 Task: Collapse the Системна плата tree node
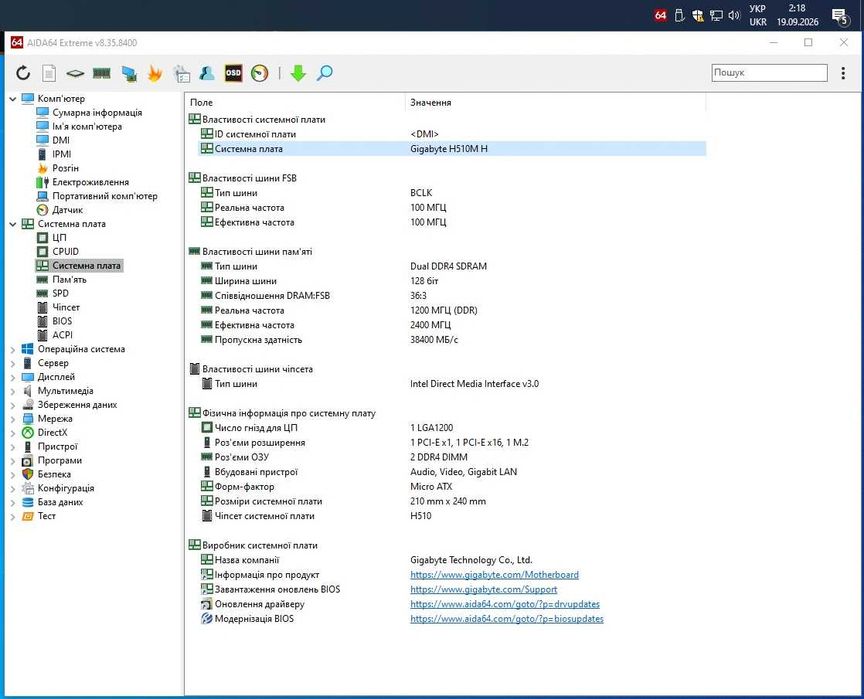(13, 224)
